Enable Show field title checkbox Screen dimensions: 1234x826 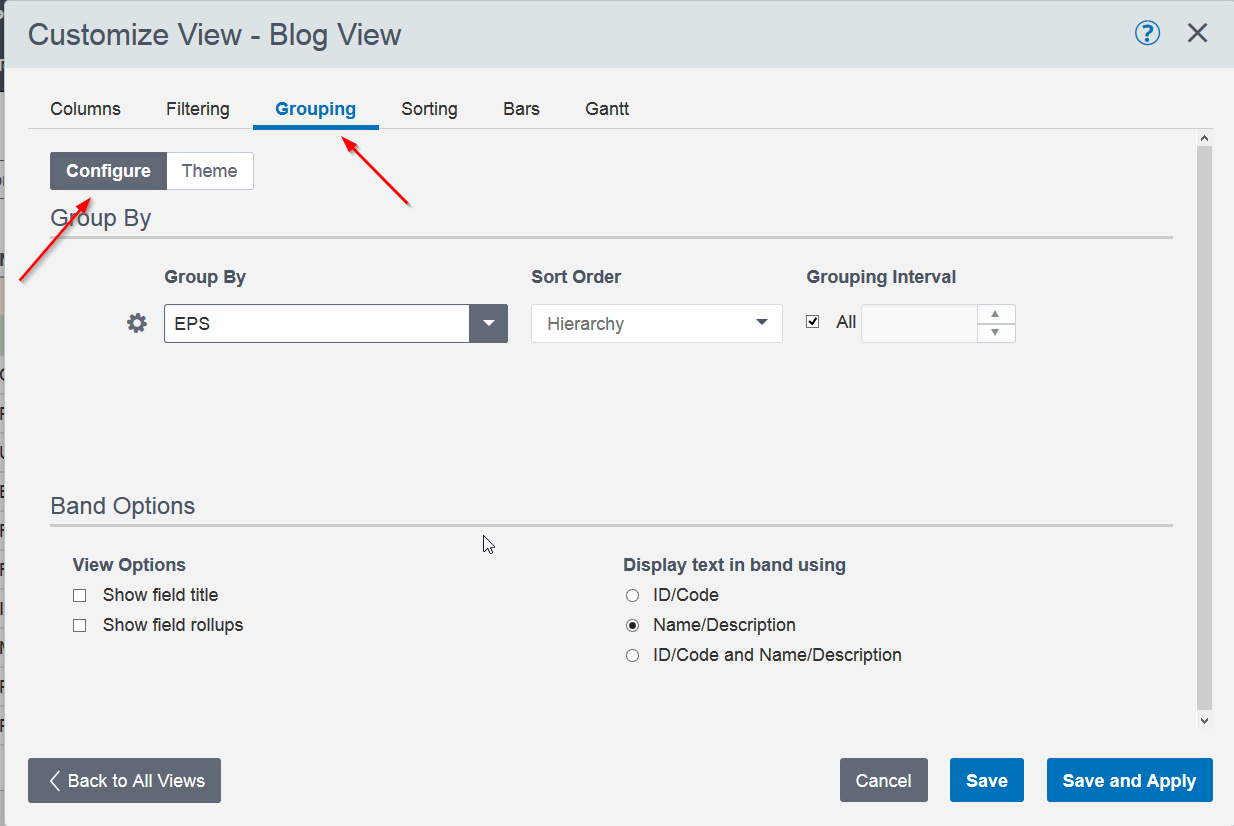point(80,596)
